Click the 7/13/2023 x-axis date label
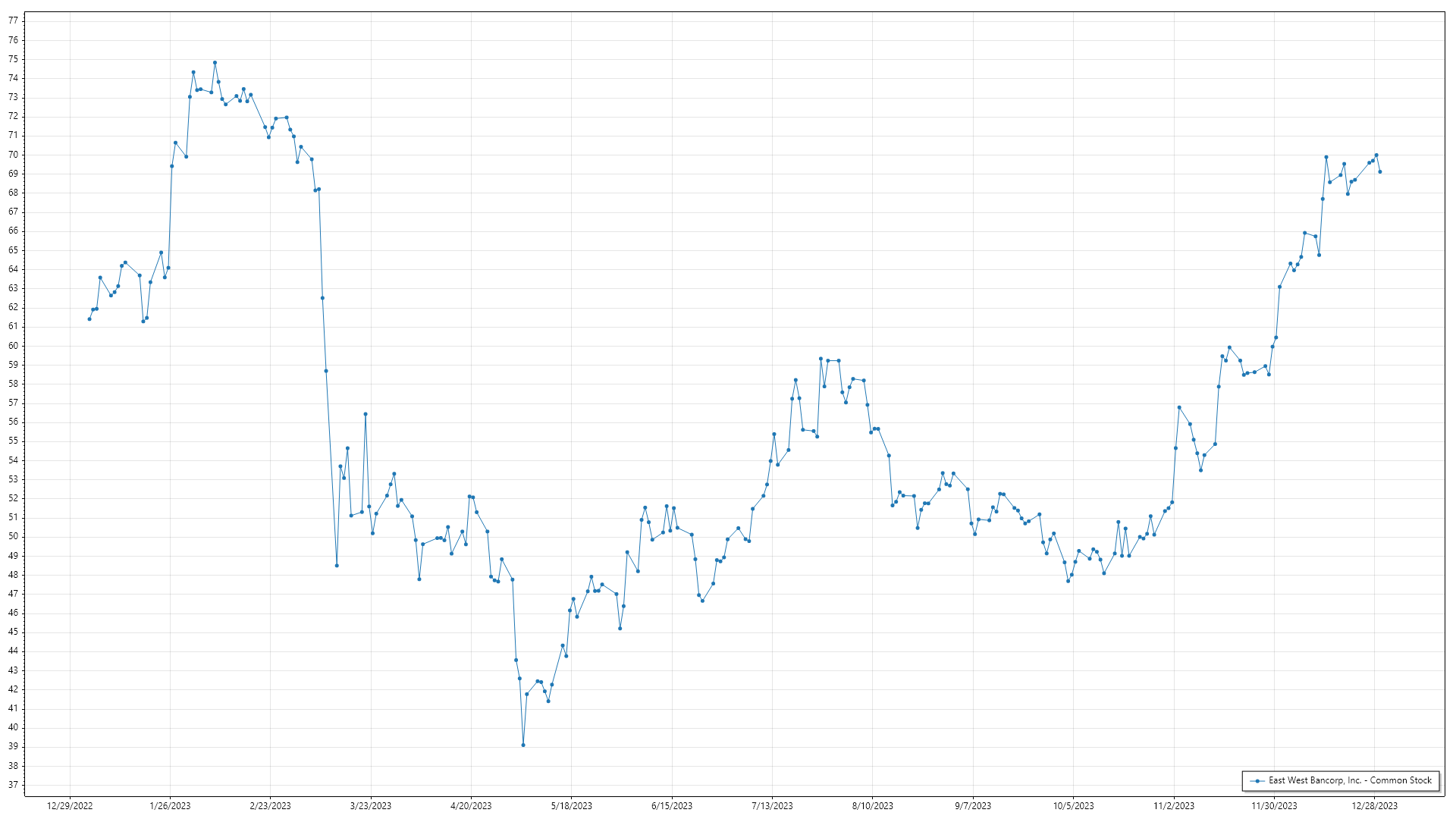The image size is (1456, 819). tap(772, 806)
